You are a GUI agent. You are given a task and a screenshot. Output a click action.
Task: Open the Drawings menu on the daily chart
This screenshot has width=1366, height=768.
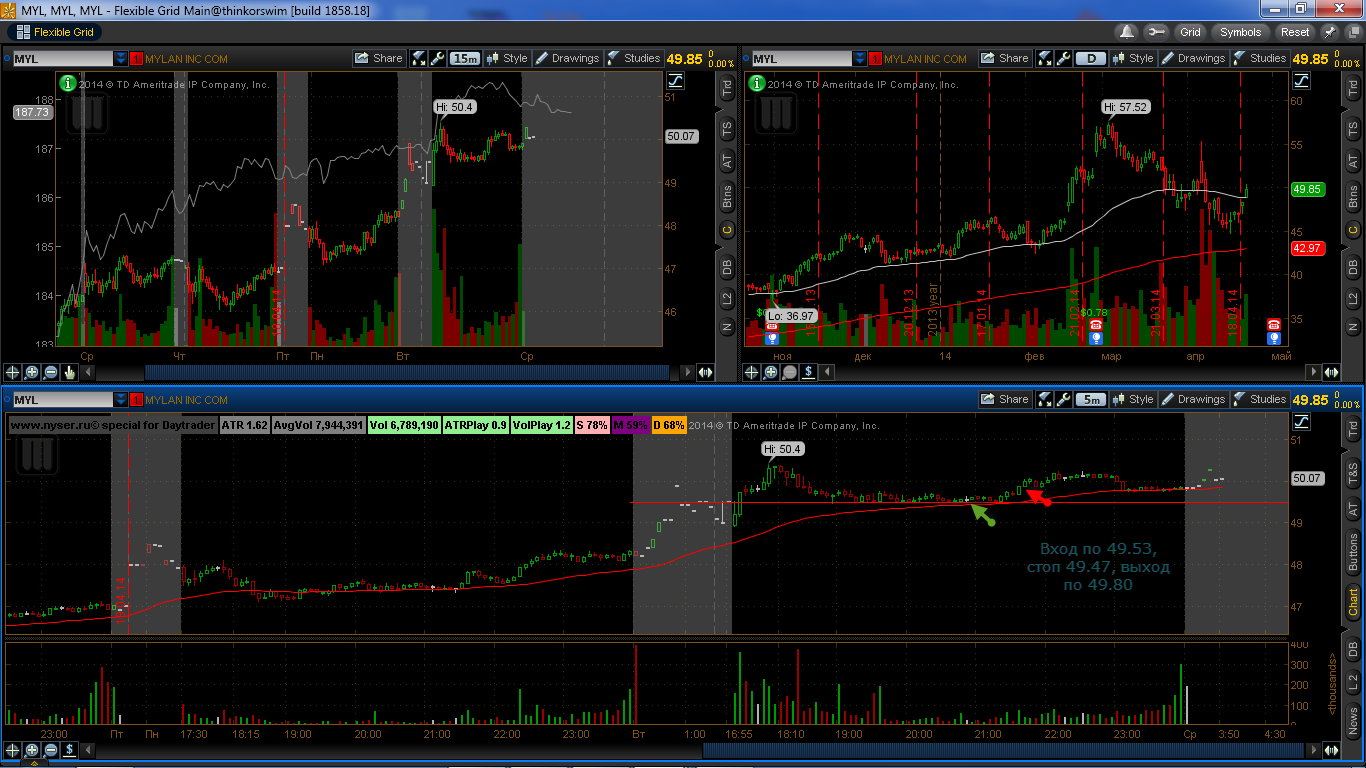point(1193,58)
